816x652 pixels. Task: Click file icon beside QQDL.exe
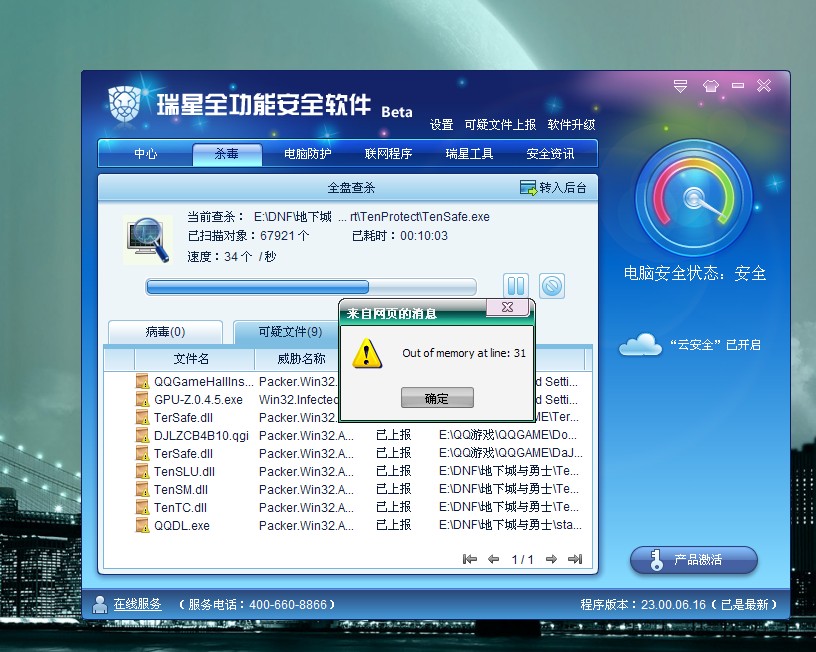point(143,526)
